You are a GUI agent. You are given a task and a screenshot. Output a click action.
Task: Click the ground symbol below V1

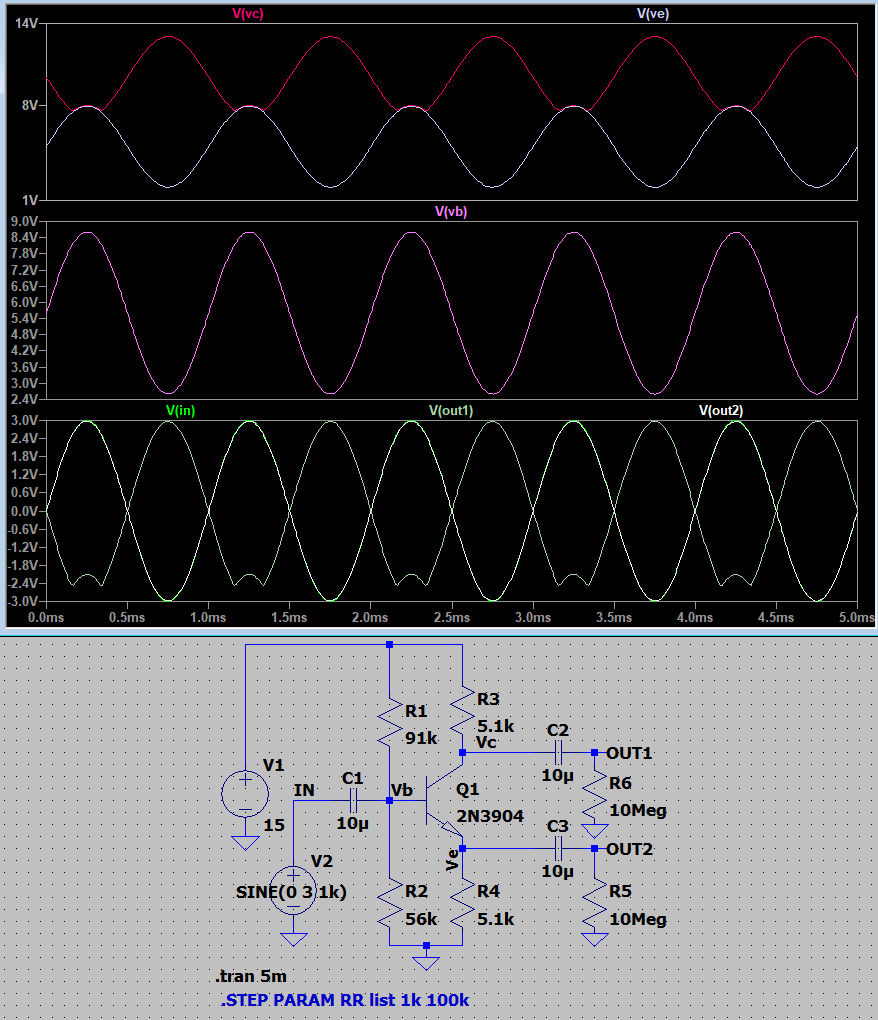pyautogui.click(x=244, y=842)
